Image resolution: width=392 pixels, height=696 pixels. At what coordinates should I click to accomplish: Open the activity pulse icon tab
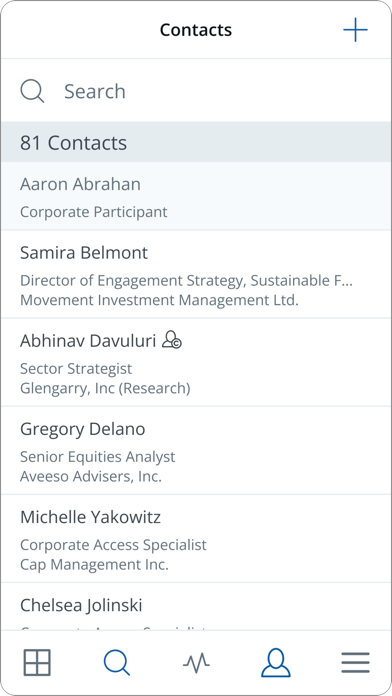pos(196,663)
